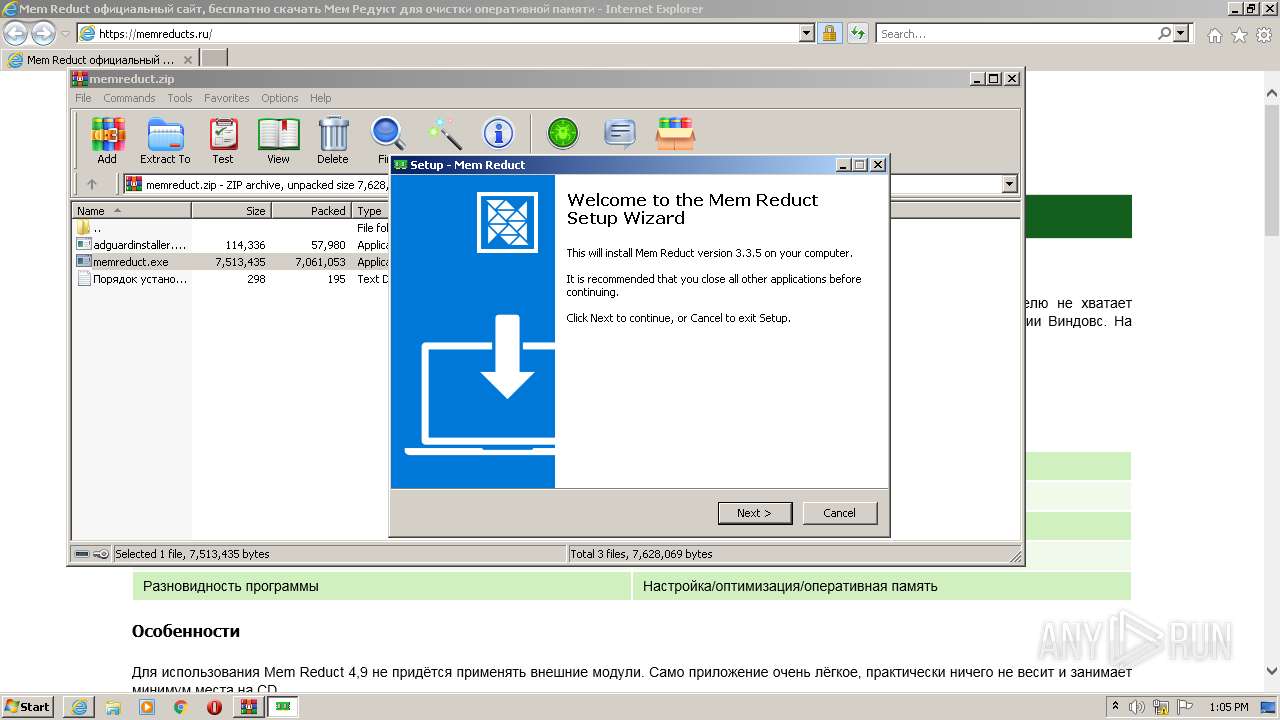Open the File menu in WinRAR
The height and width of the screenshot is (720, 1280).
tap(83, 98)
